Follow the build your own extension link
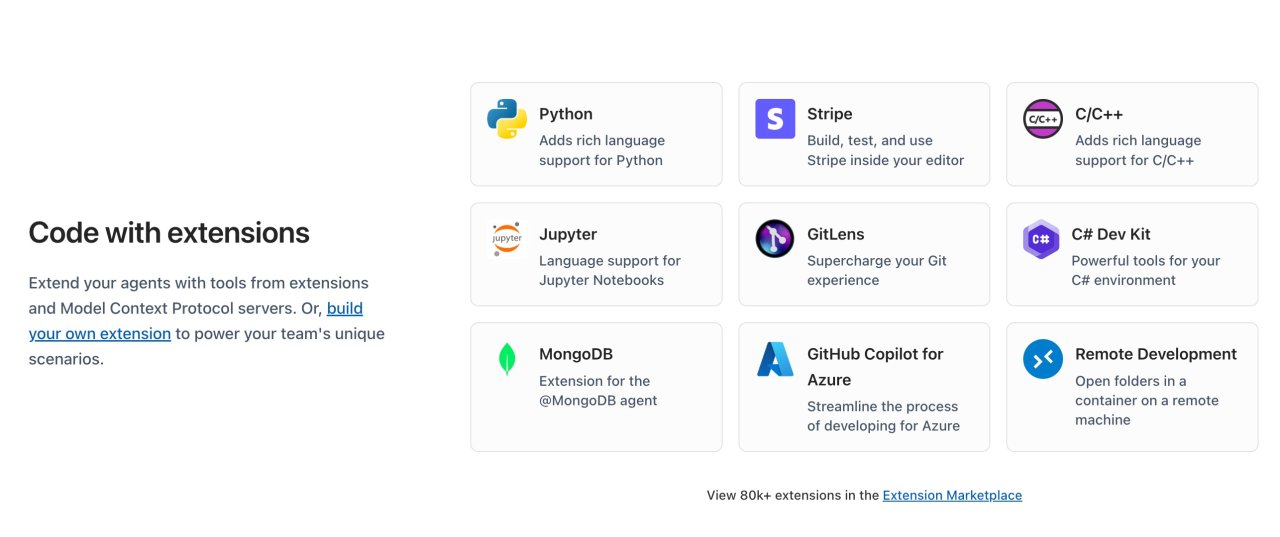 (x=196, y=321)
